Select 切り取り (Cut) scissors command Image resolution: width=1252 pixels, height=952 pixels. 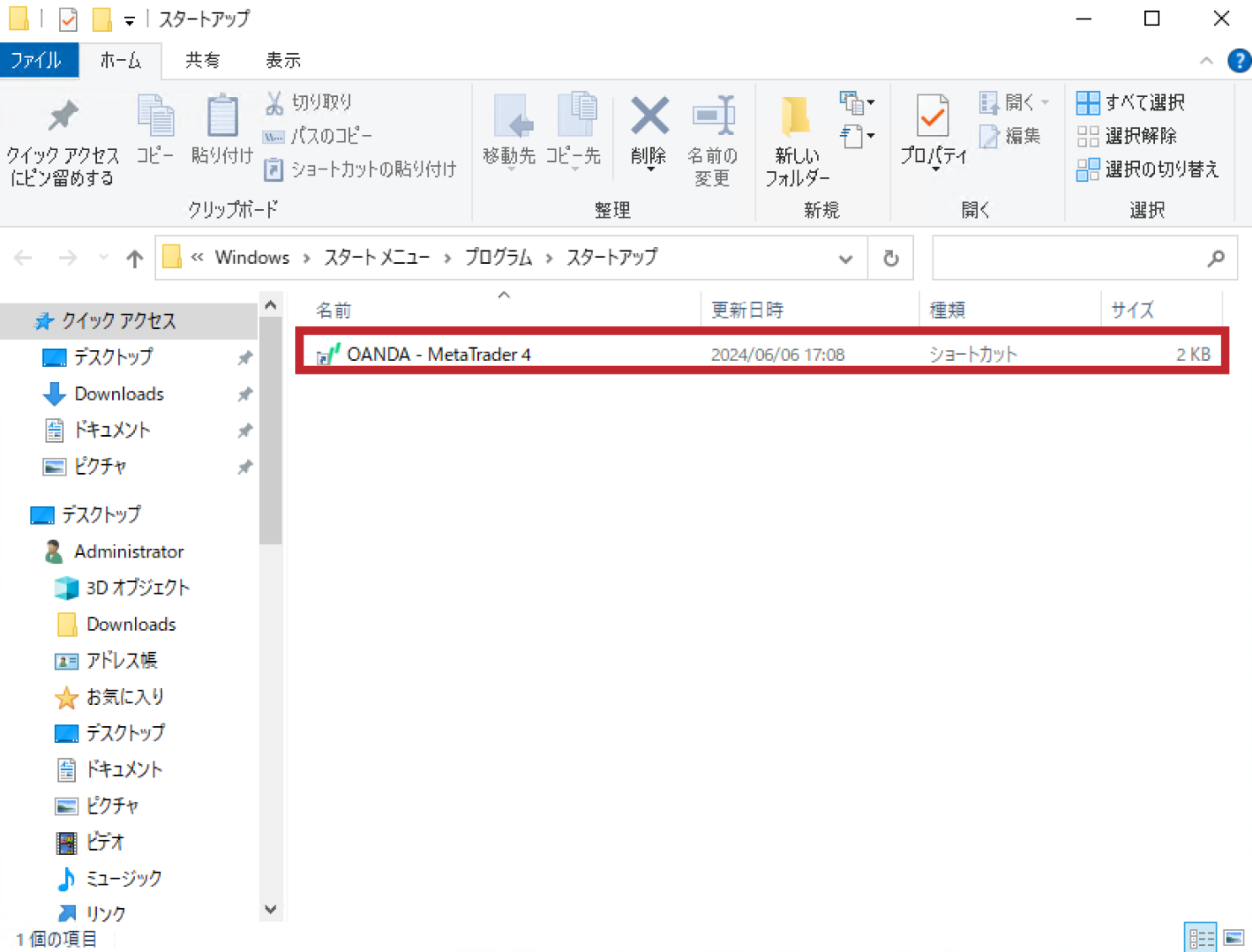point(309,102)
